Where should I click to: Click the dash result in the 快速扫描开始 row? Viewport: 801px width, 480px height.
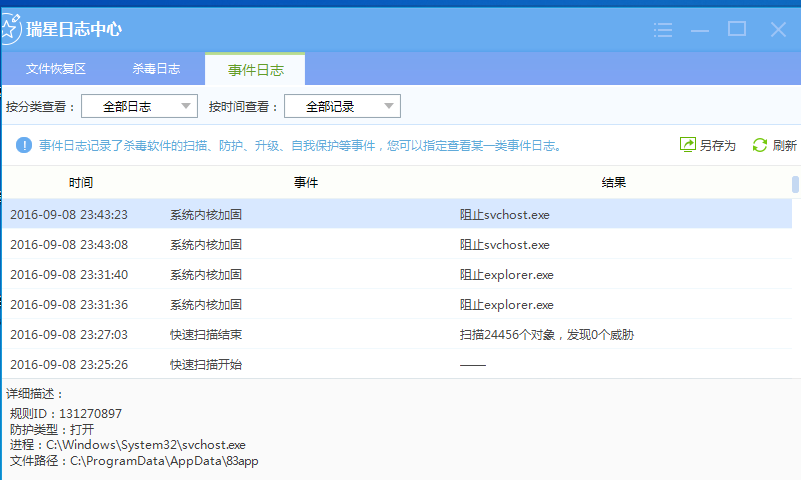(473, 365)
